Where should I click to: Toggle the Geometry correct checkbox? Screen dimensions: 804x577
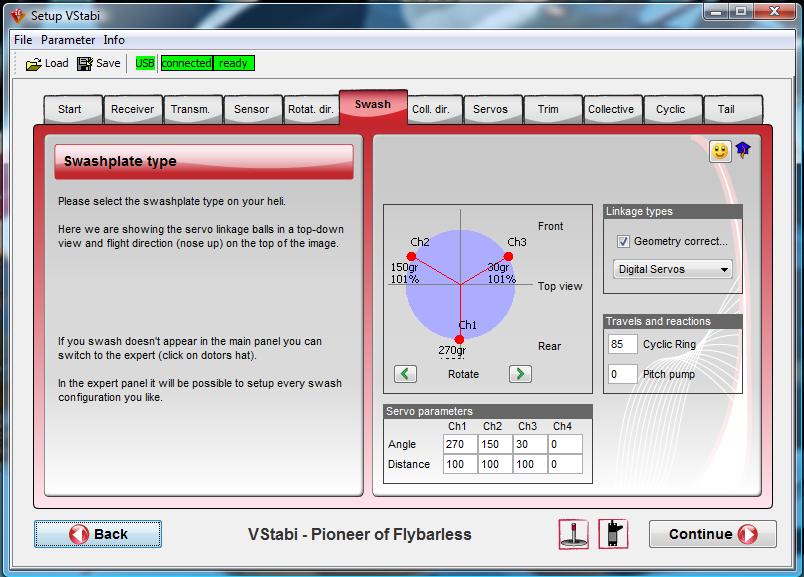623,242
